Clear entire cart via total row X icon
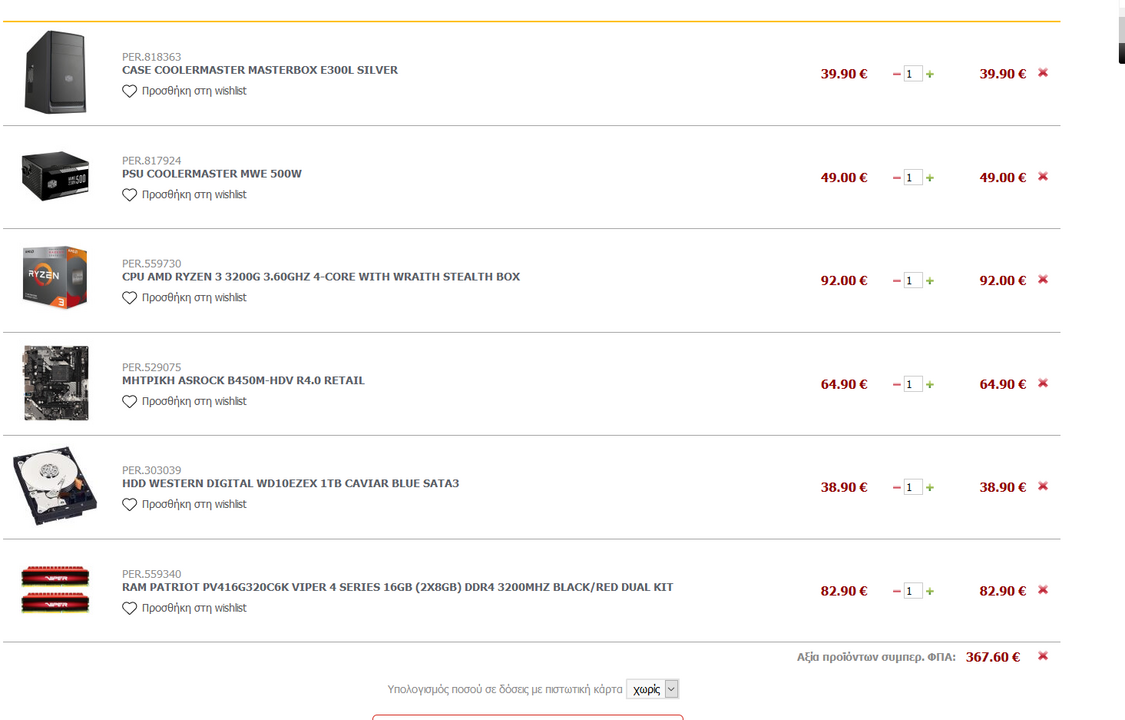 tap(1043, 655)
